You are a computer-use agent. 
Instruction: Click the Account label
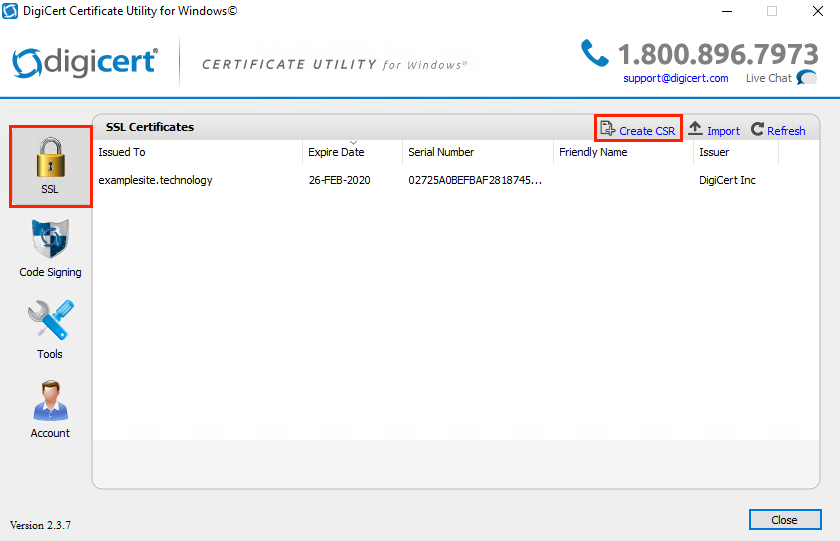tap(50, 433)
